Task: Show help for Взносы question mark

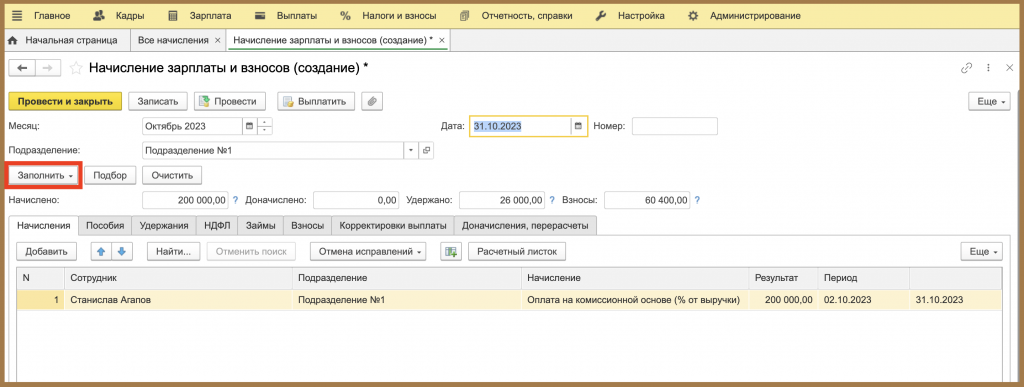Action: coord(697,200)
